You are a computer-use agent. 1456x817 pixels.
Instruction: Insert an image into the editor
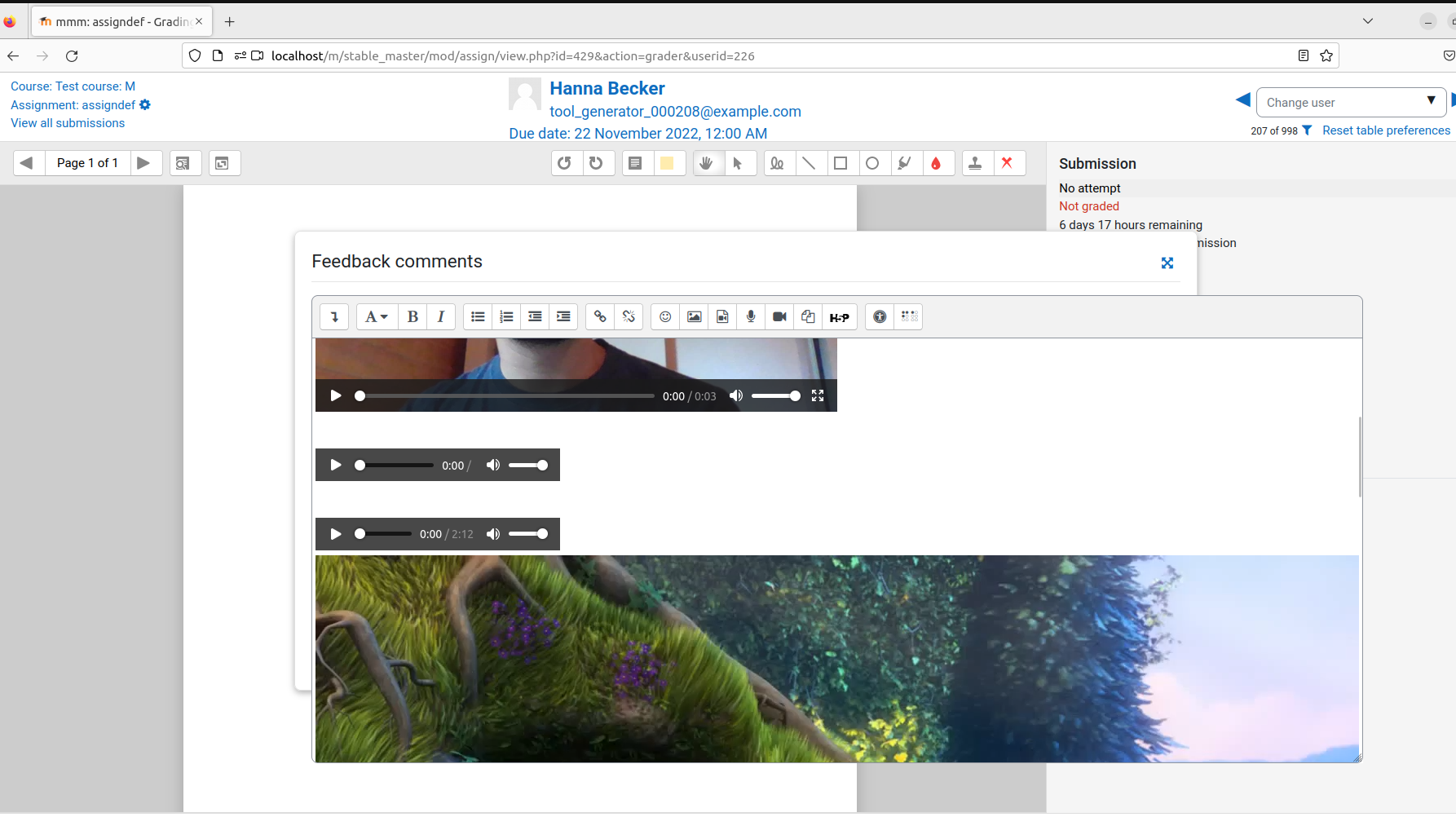694,316
